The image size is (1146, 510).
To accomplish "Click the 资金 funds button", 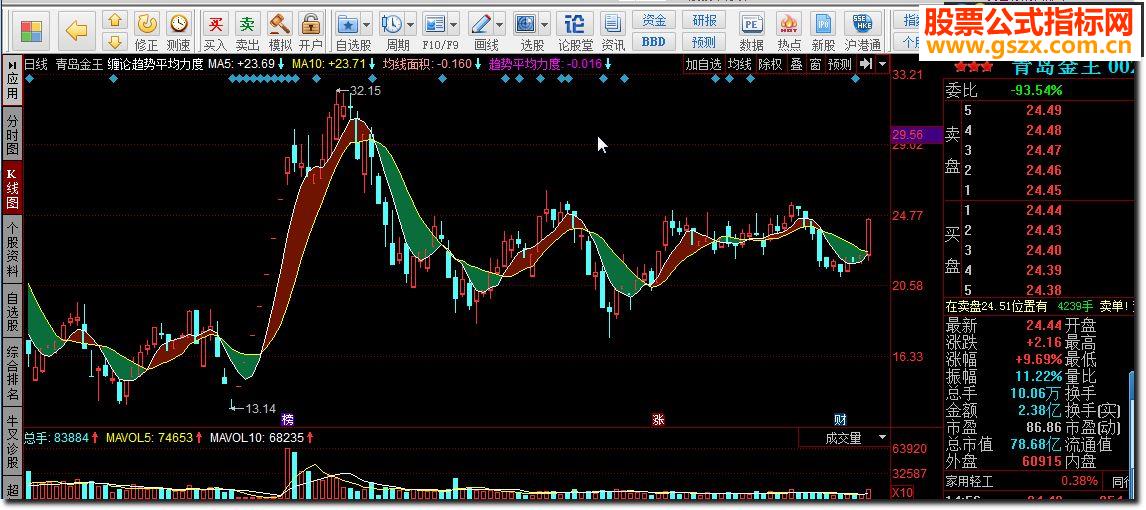I will pos(654,20).
